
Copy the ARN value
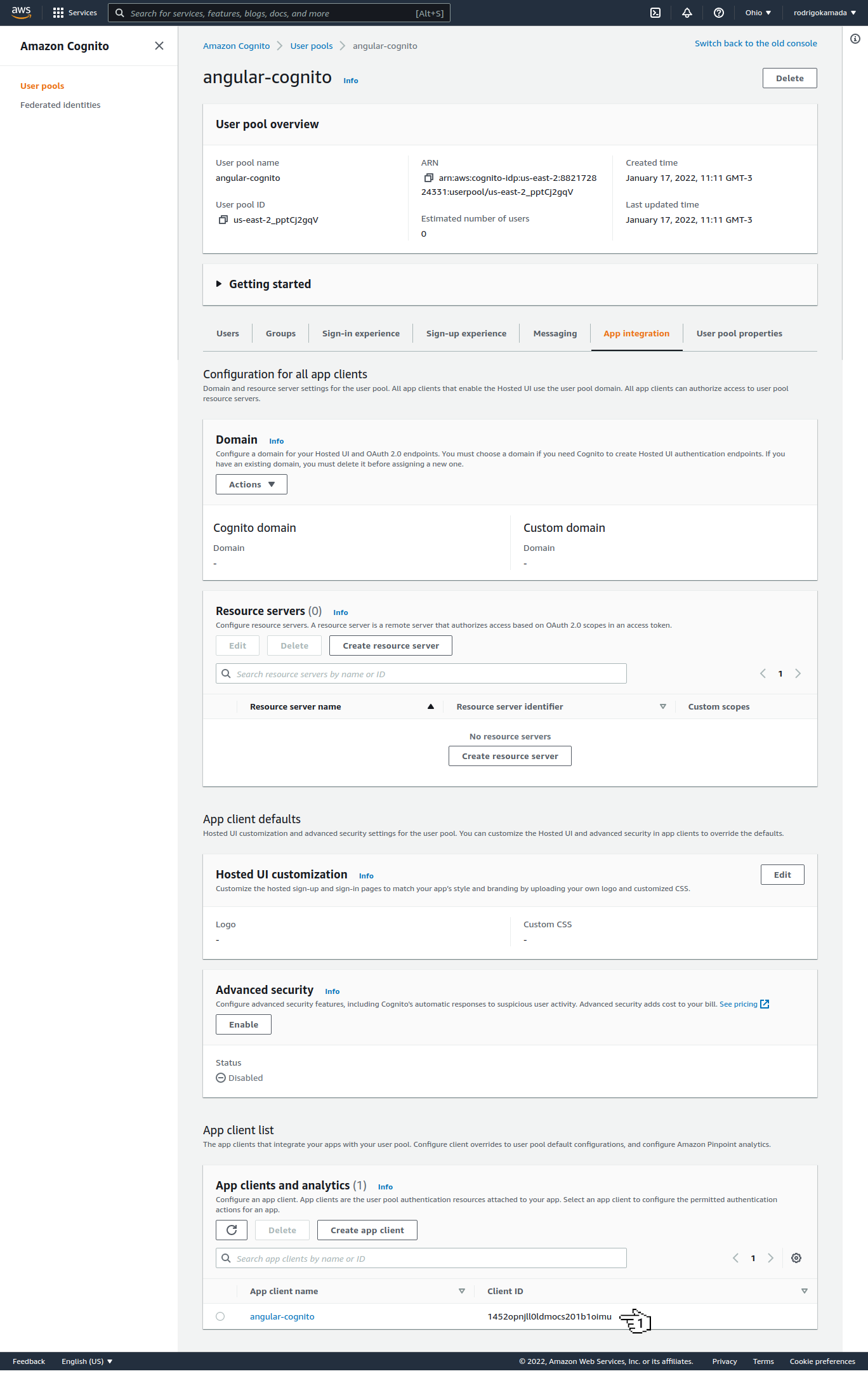click(429, 178)
